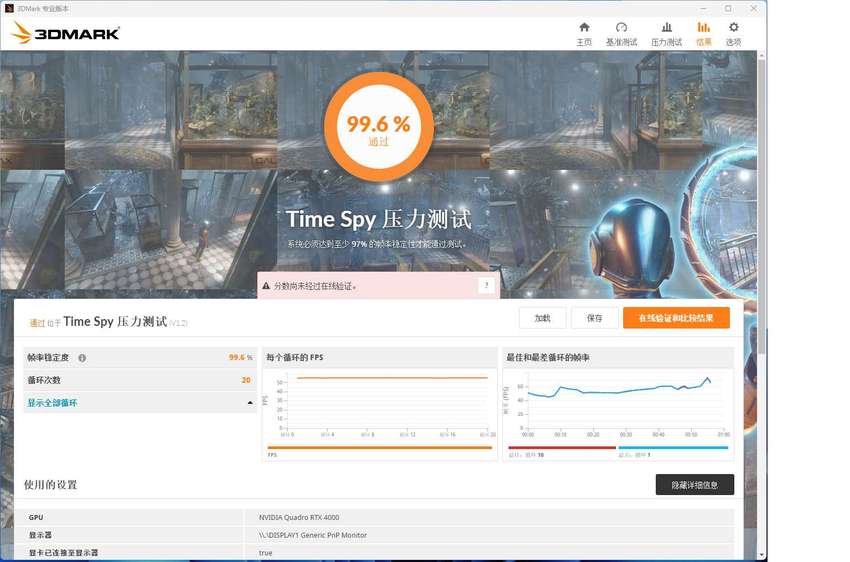This screenshot has height=562, width=850.
Task: Click the Hide Details (隐藏详细信息) button
Action: pos(694,485)
